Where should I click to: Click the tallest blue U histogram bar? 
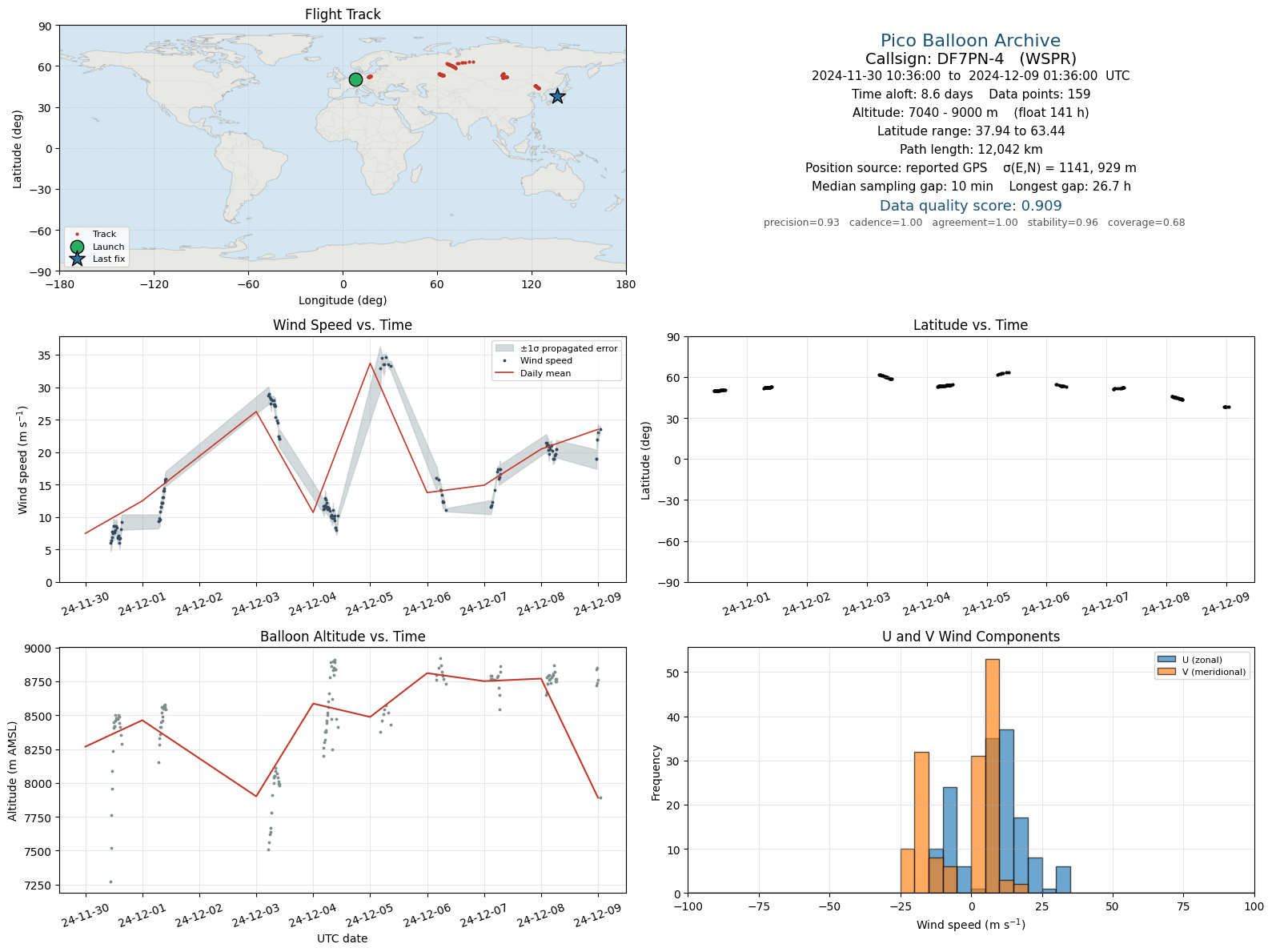tap(1006, 811)
